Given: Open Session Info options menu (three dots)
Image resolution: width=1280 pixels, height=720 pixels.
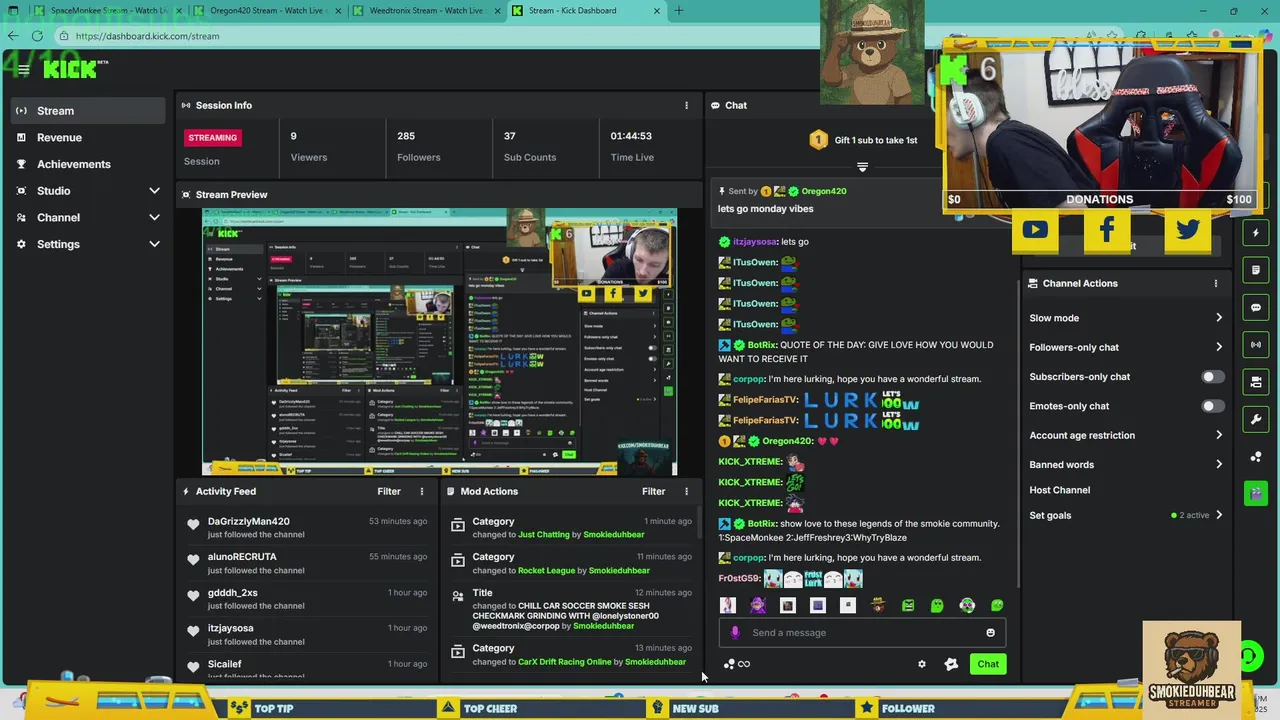Looking at the screenshot, I should point(686,105).
